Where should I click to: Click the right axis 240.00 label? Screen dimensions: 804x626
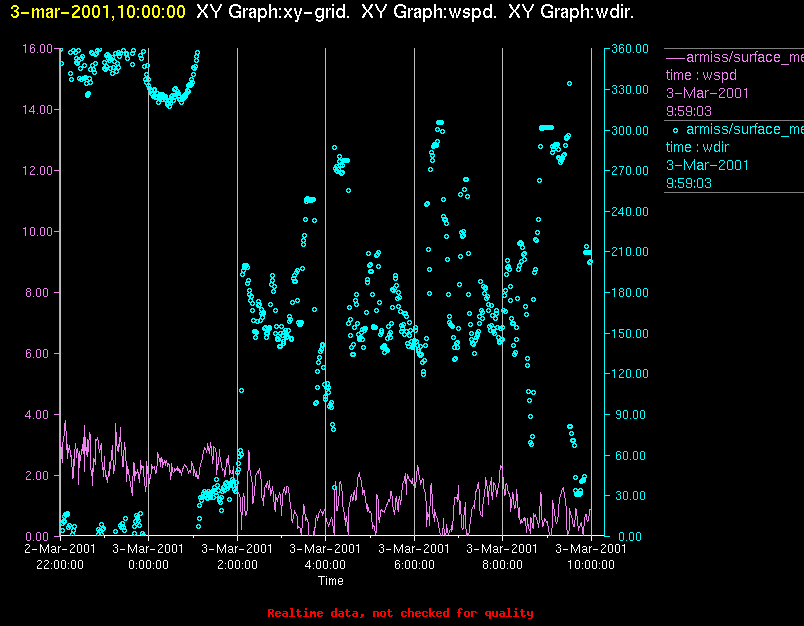[630, 211]
